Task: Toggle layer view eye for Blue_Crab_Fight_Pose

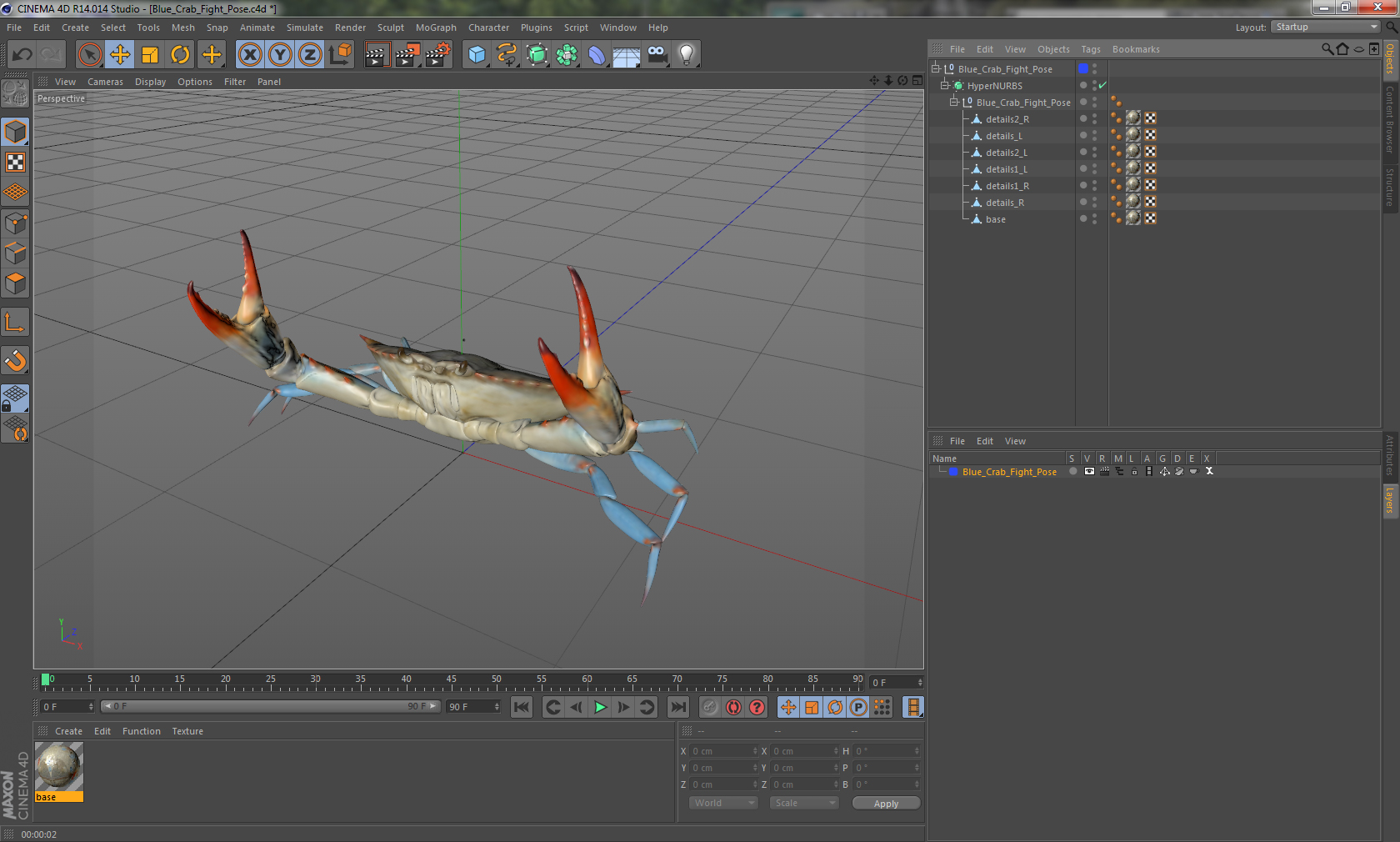Action: pos(1089,471)
